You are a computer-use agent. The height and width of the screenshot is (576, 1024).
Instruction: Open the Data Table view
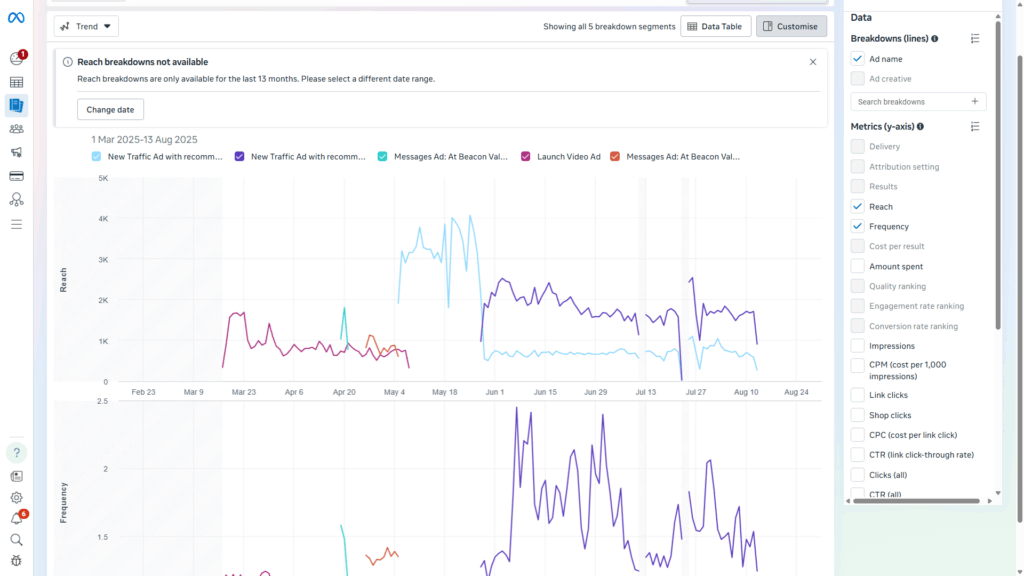[715, 26]
